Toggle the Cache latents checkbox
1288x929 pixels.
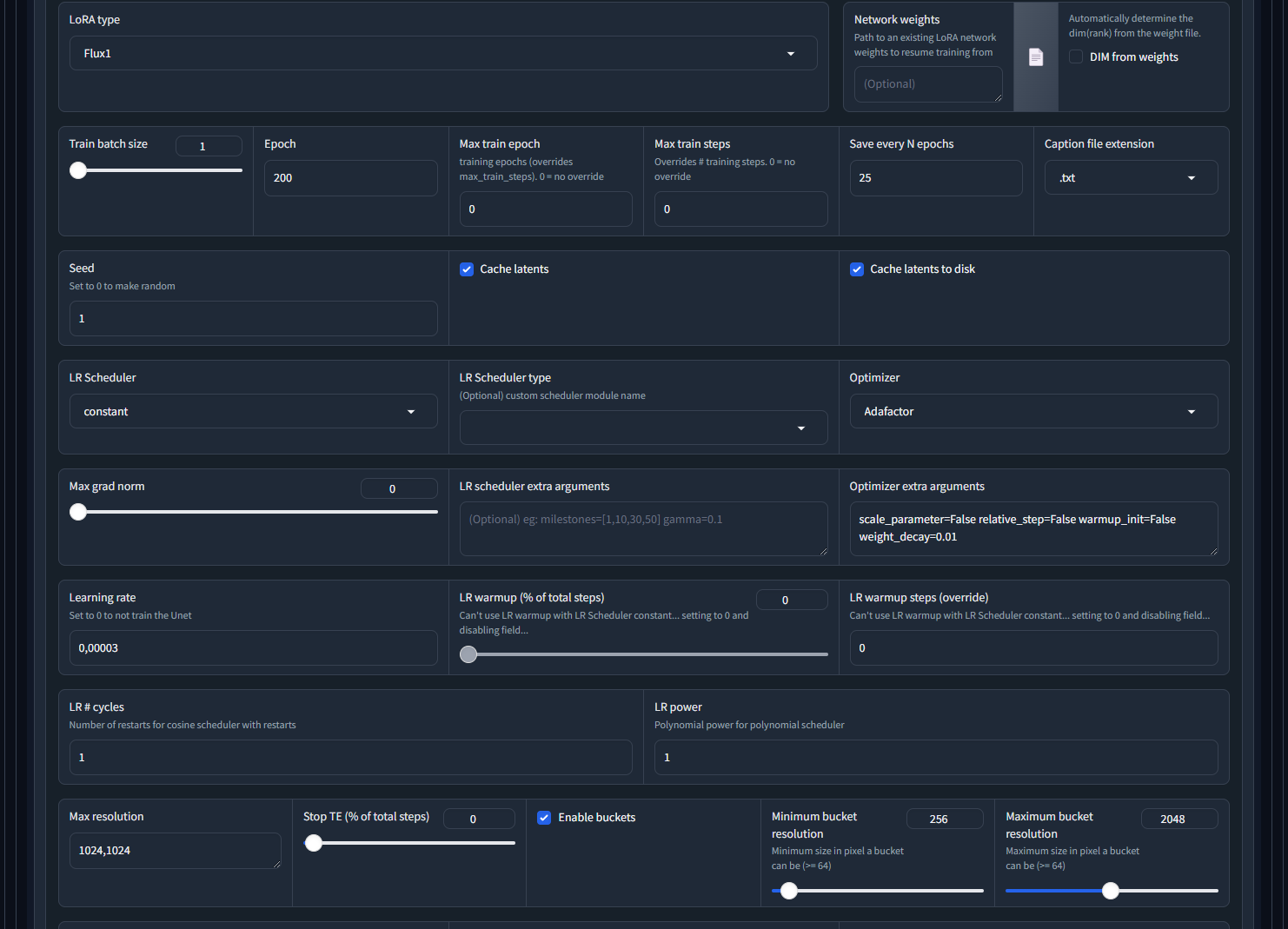(467, 269)
